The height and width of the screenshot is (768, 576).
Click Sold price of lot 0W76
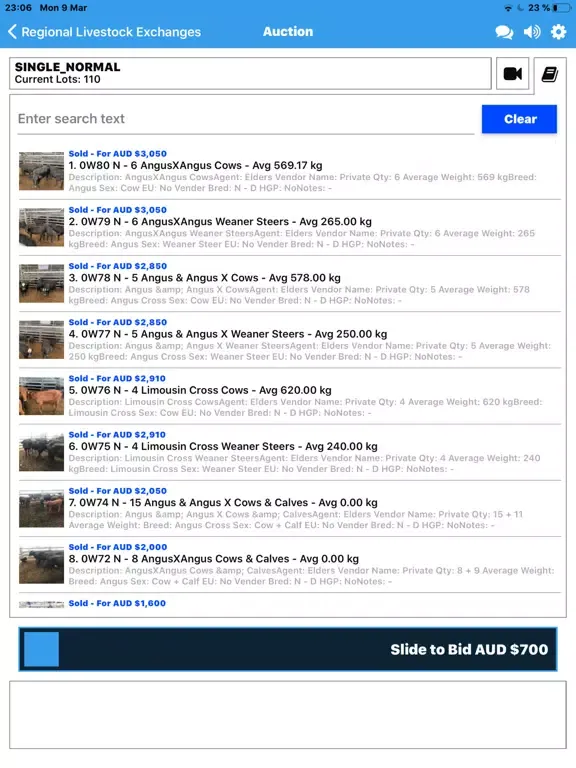point(117,379)
